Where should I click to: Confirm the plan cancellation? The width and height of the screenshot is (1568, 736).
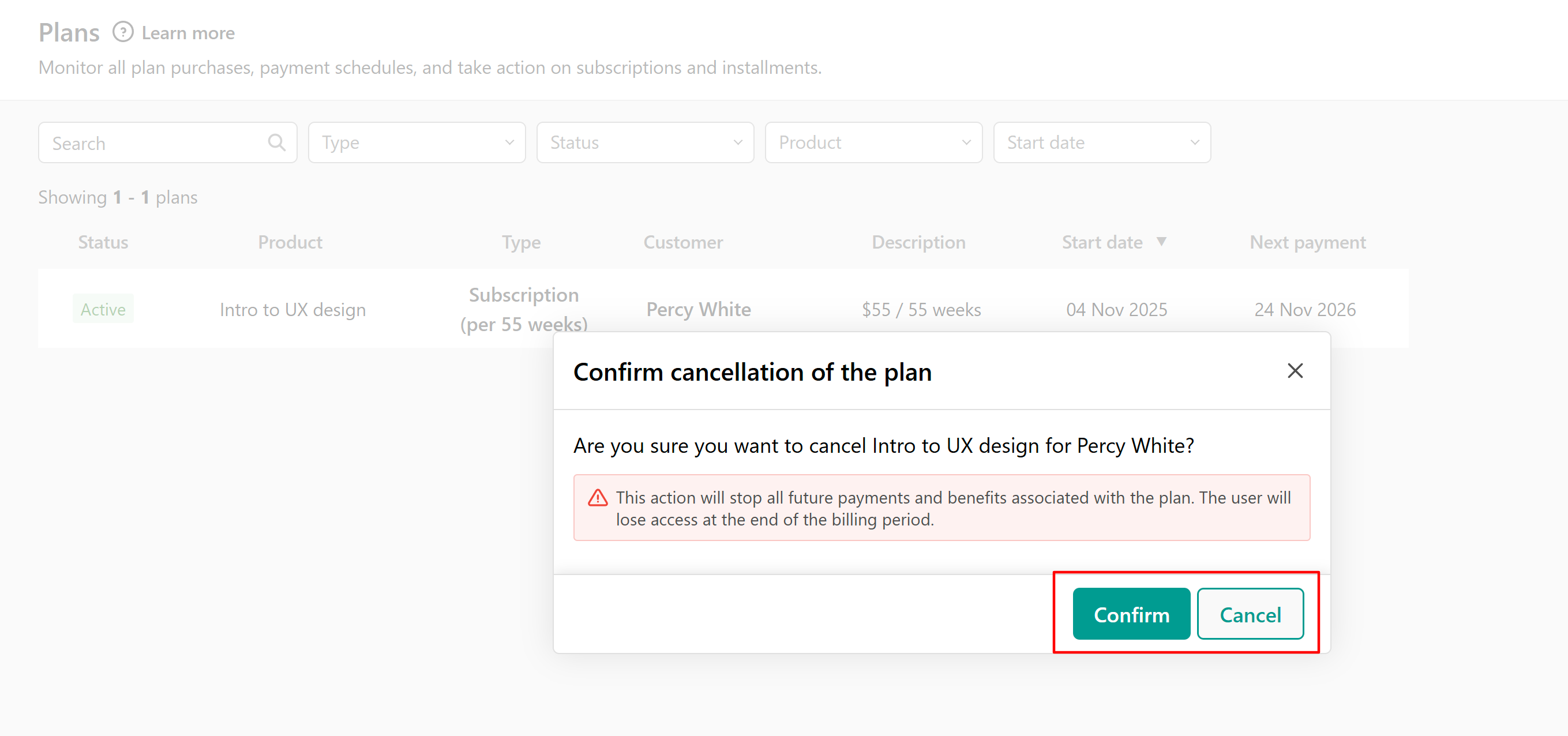(1131, 614)
